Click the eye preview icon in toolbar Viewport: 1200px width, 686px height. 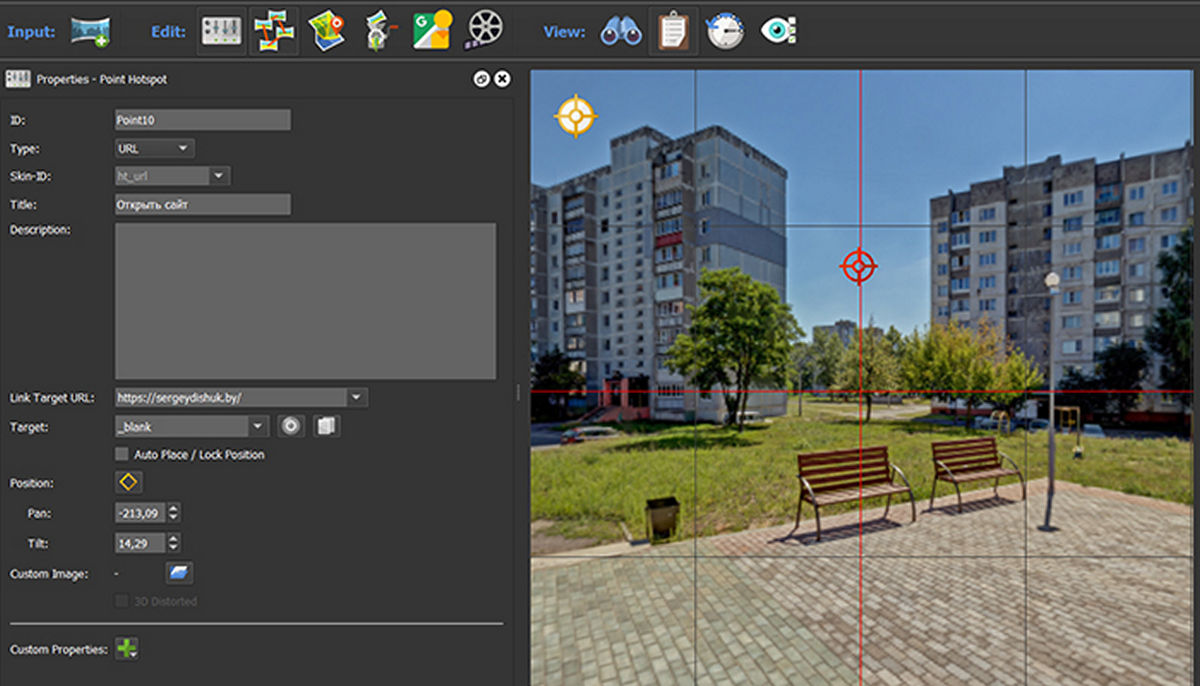[x=778, y=31]
